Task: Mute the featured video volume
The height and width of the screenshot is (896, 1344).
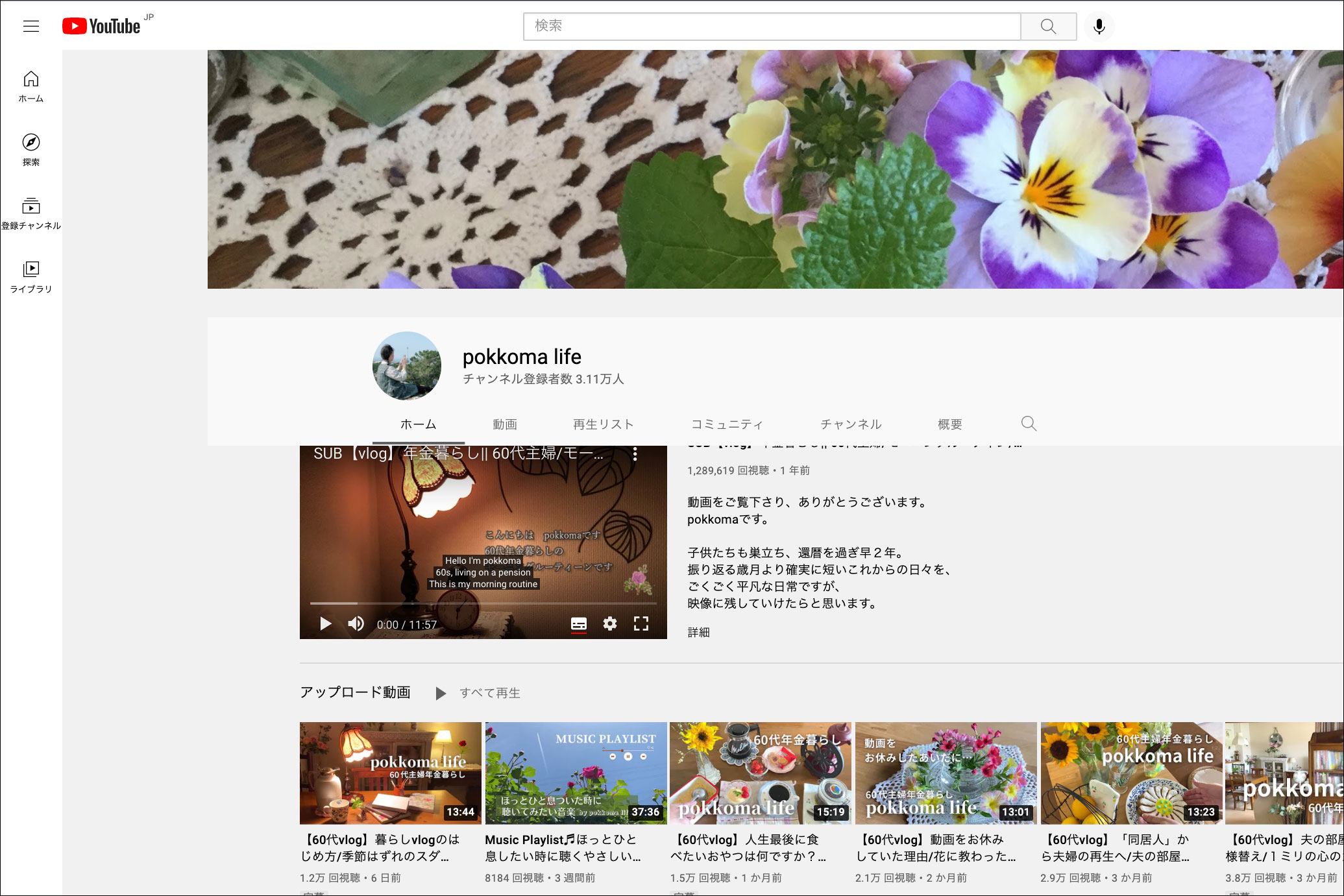Action: 356,624
